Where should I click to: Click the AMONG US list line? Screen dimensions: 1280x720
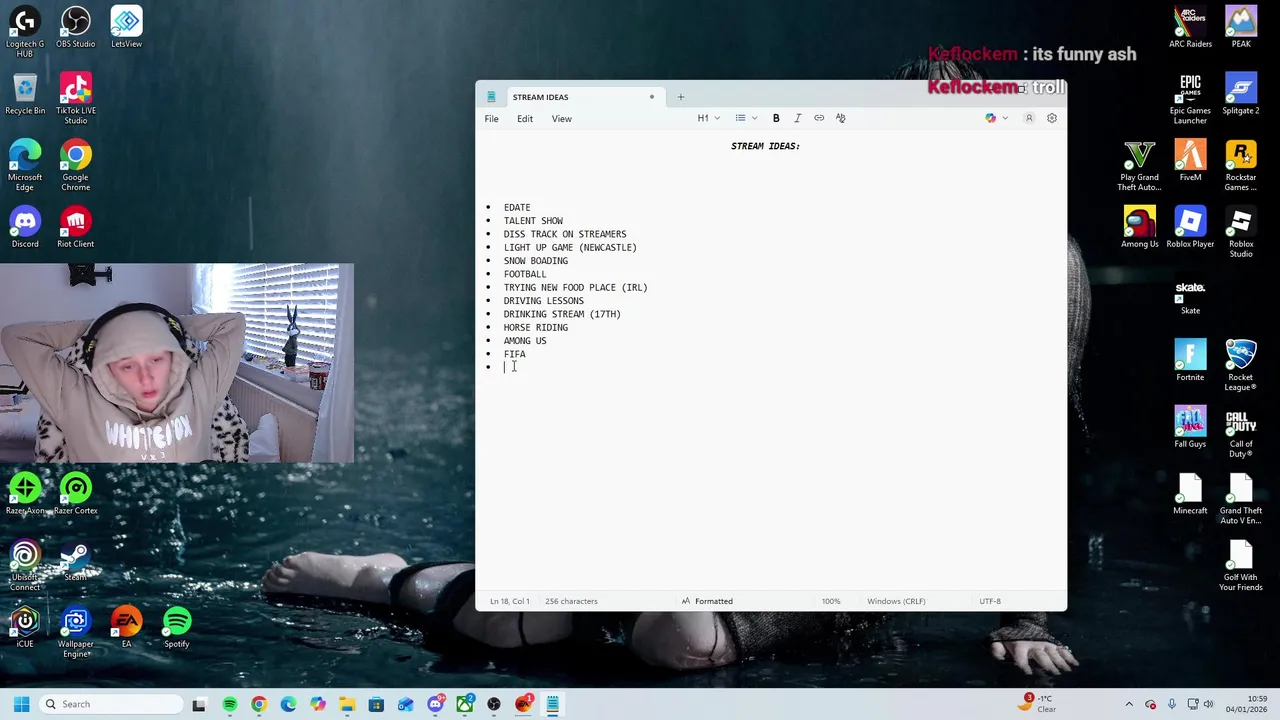[x=525, y=341]
